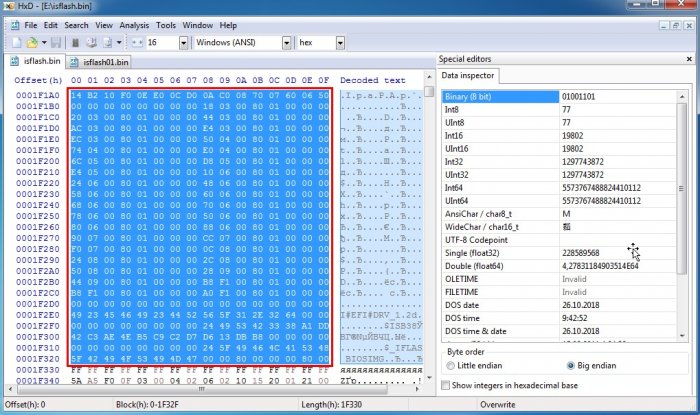700x415 pixels.
Task: Click the file icon on isflash01.bin tab
Action: 75,62
